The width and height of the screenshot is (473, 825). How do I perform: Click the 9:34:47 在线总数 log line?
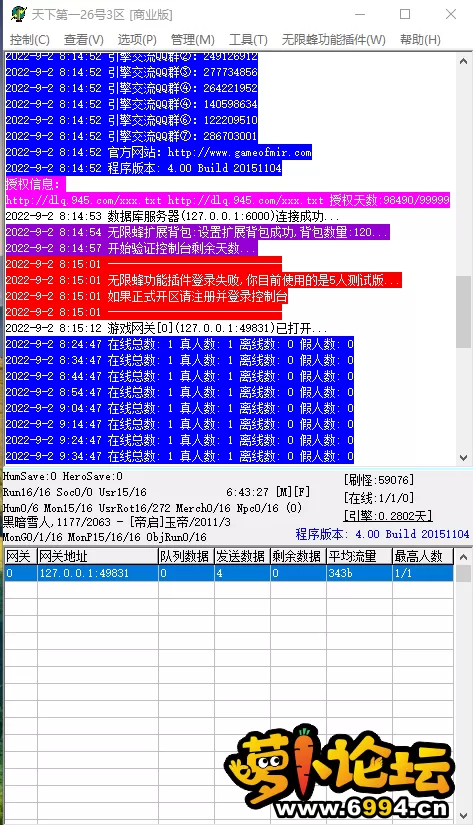click(x=179, y=456)
